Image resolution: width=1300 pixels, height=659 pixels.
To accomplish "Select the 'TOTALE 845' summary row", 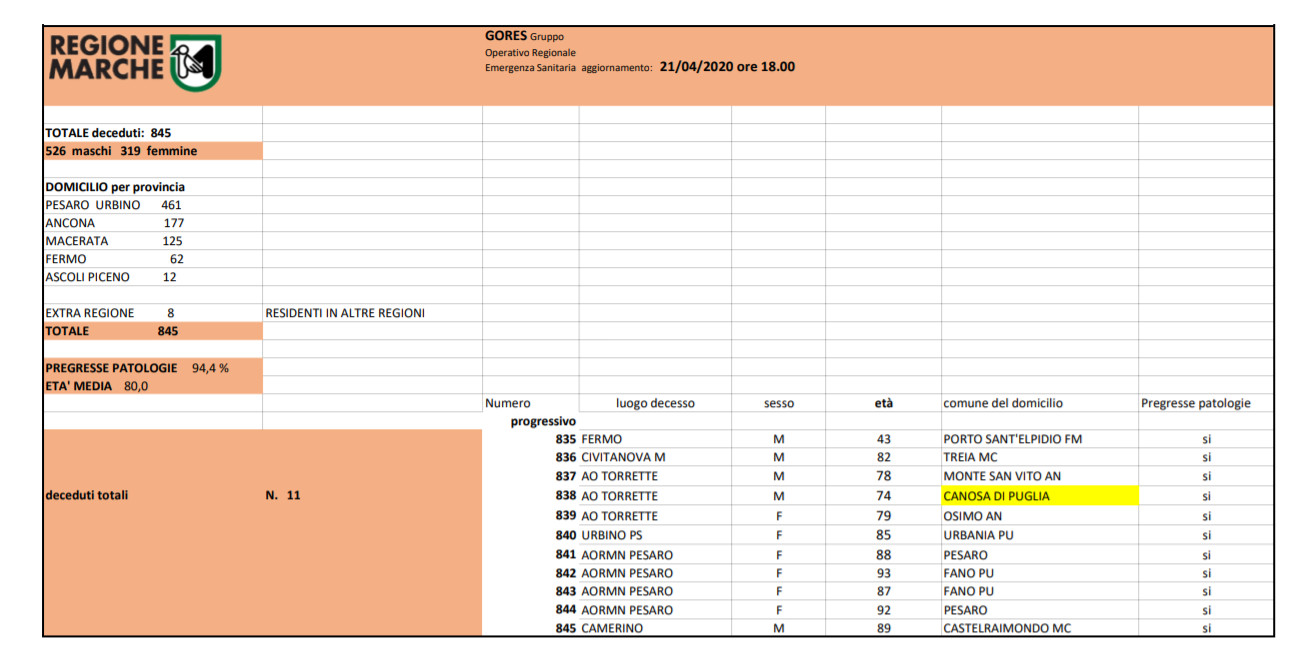I will 153,331.
